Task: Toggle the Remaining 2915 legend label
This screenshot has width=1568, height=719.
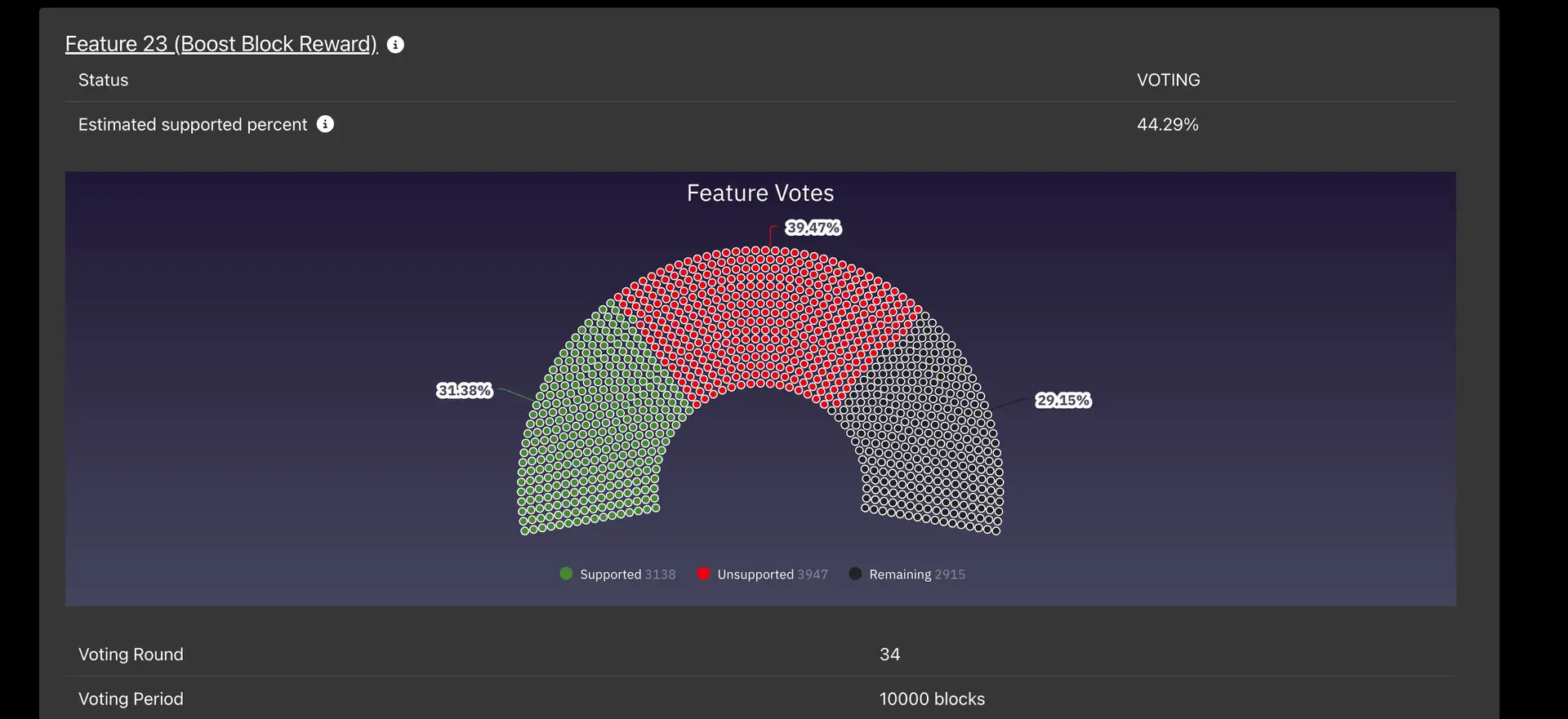Action: (x=916, y=575)
